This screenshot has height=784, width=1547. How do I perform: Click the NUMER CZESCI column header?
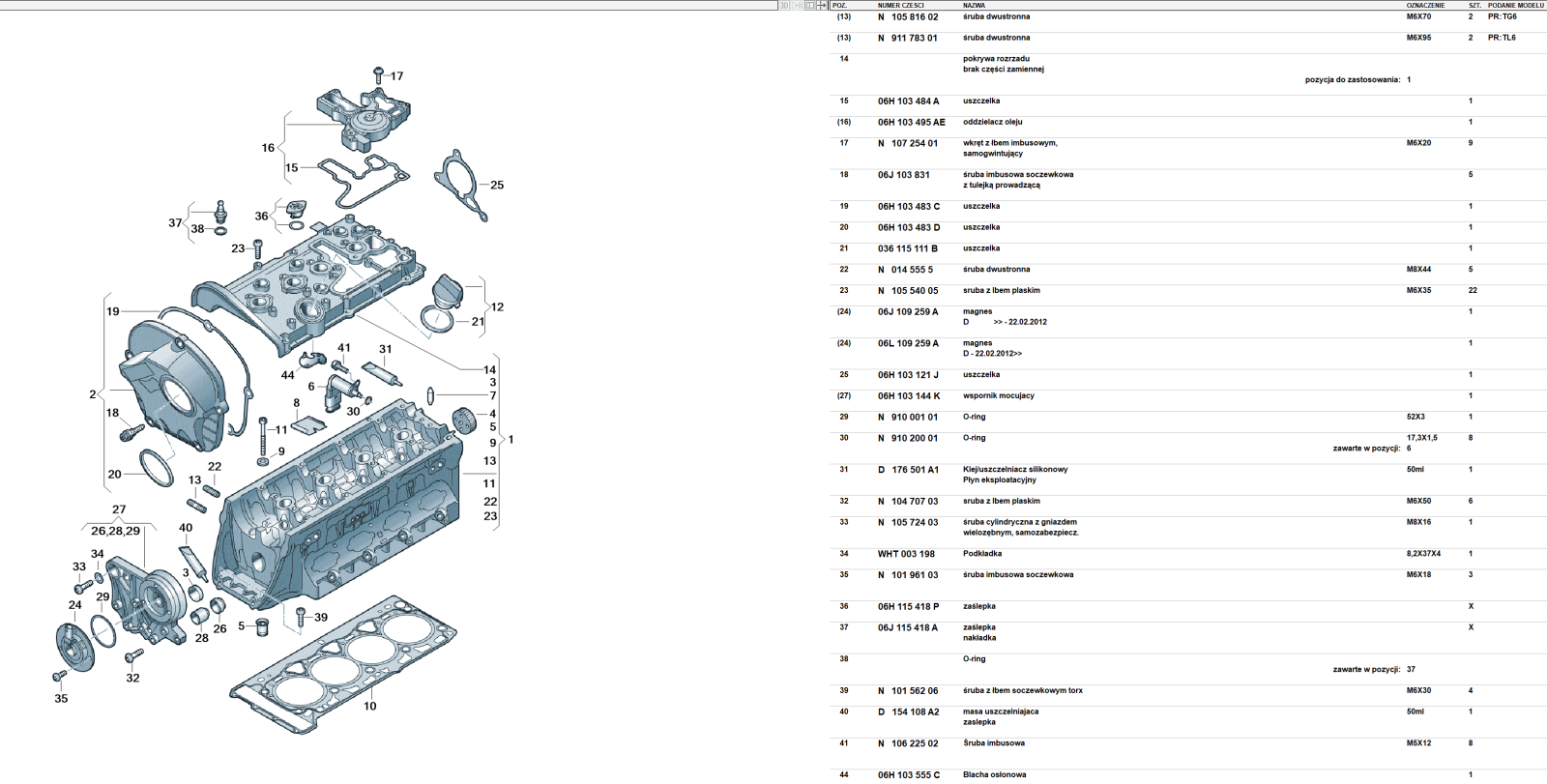click(x=900, y=6)
